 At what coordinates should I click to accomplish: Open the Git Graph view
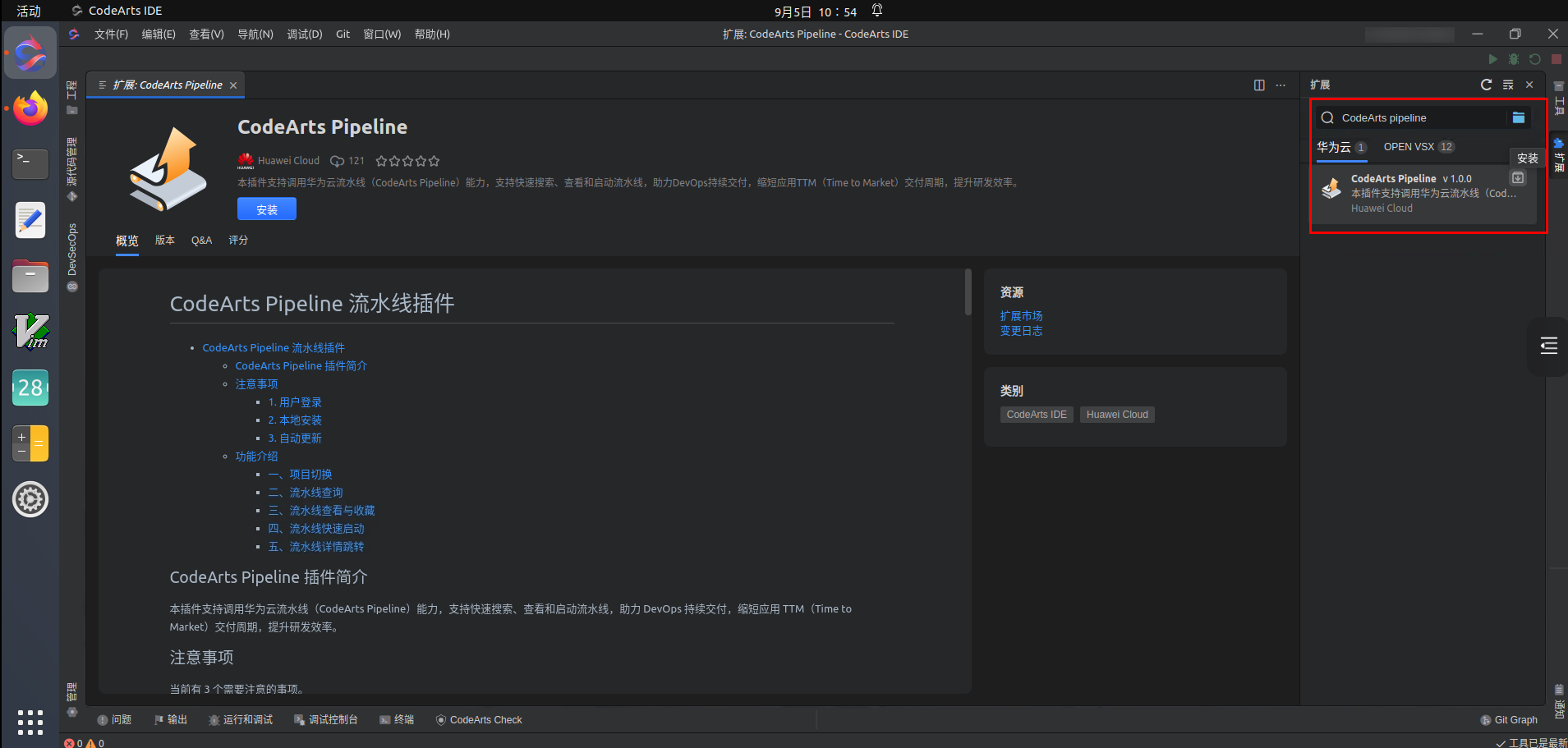point(1509,720)
